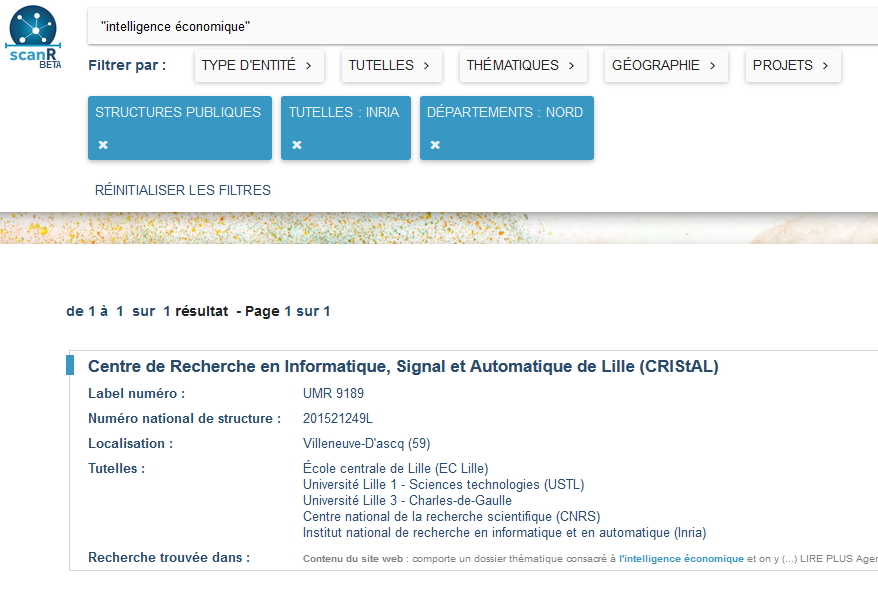Expand the Projets filter menu
This screenshot has height=592, width=878.
pyautogui.click(x=793, y=66)
